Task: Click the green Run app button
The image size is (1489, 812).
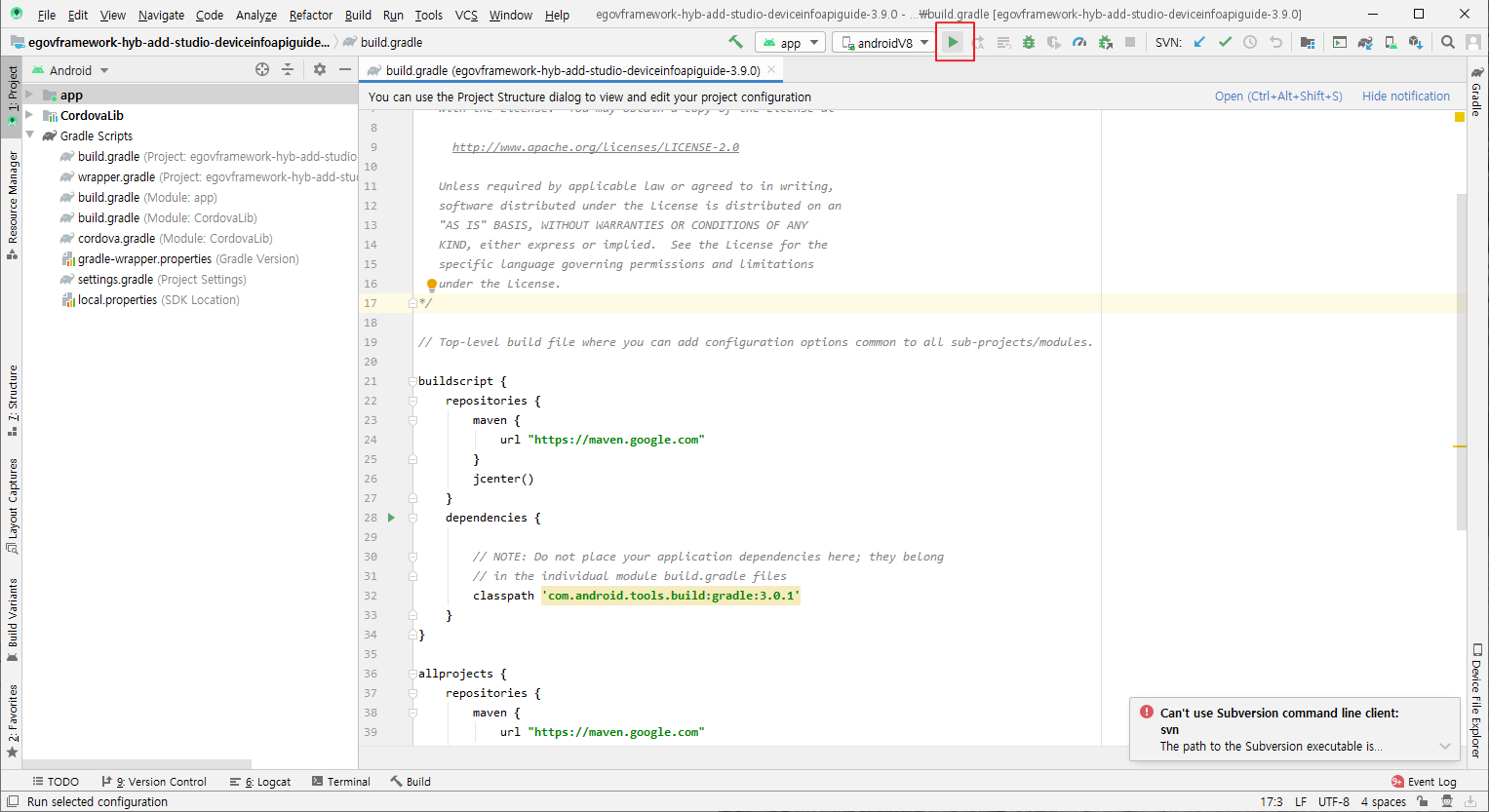Action: [953, 42]
